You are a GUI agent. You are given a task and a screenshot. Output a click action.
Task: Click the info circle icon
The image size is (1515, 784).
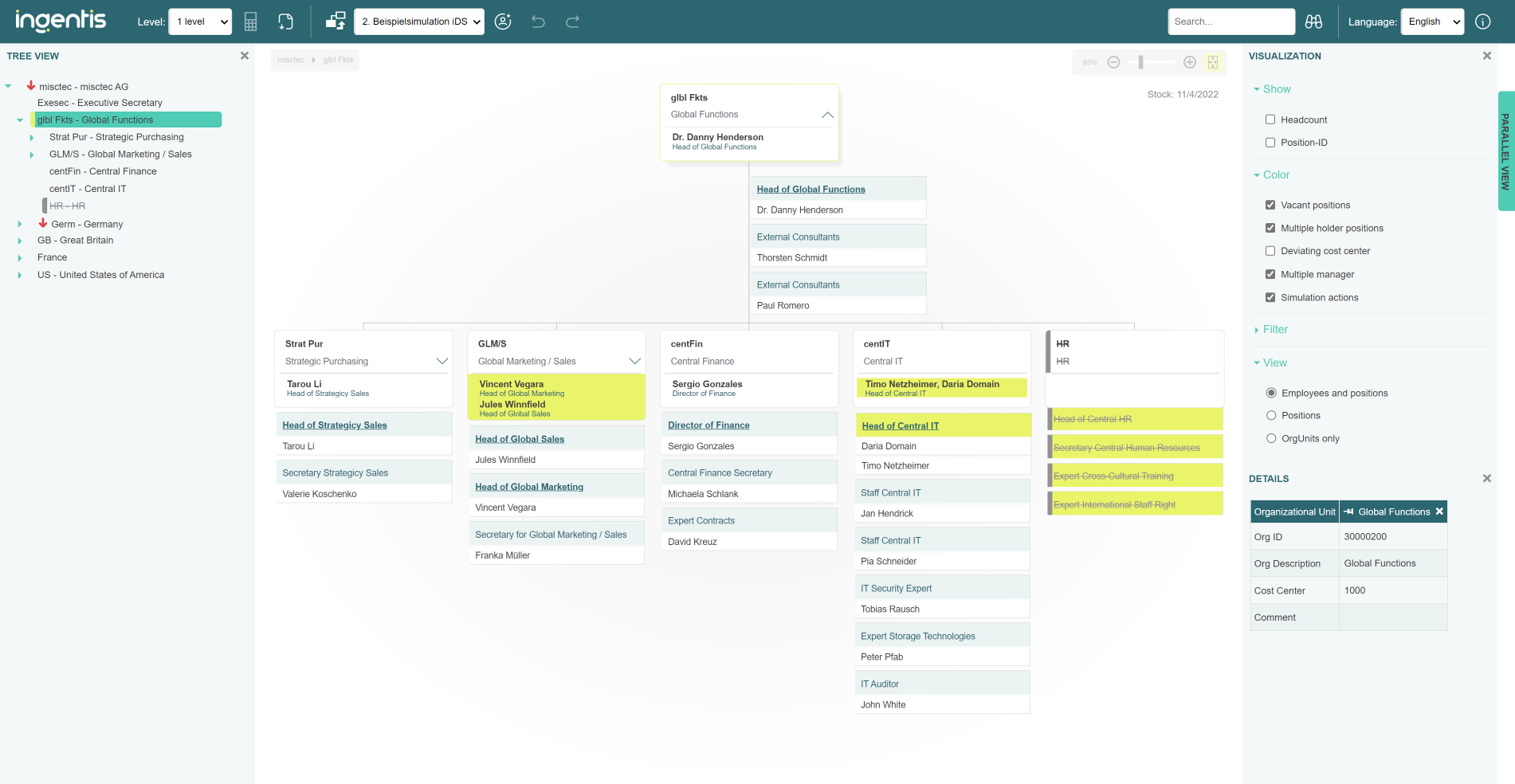coord(1482,22)
